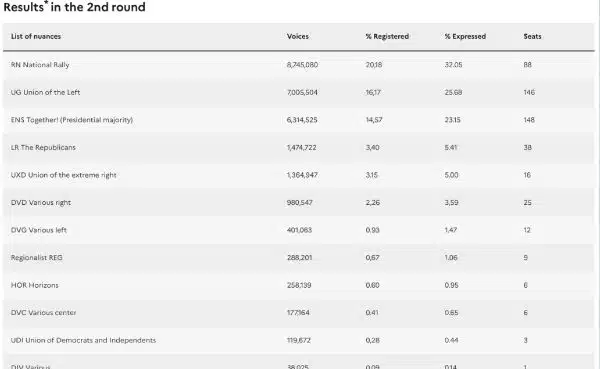Select the 'Regionalist REG' label
Image resolution: width=600 pixels, height=369 pixels.
pos(37,258)
